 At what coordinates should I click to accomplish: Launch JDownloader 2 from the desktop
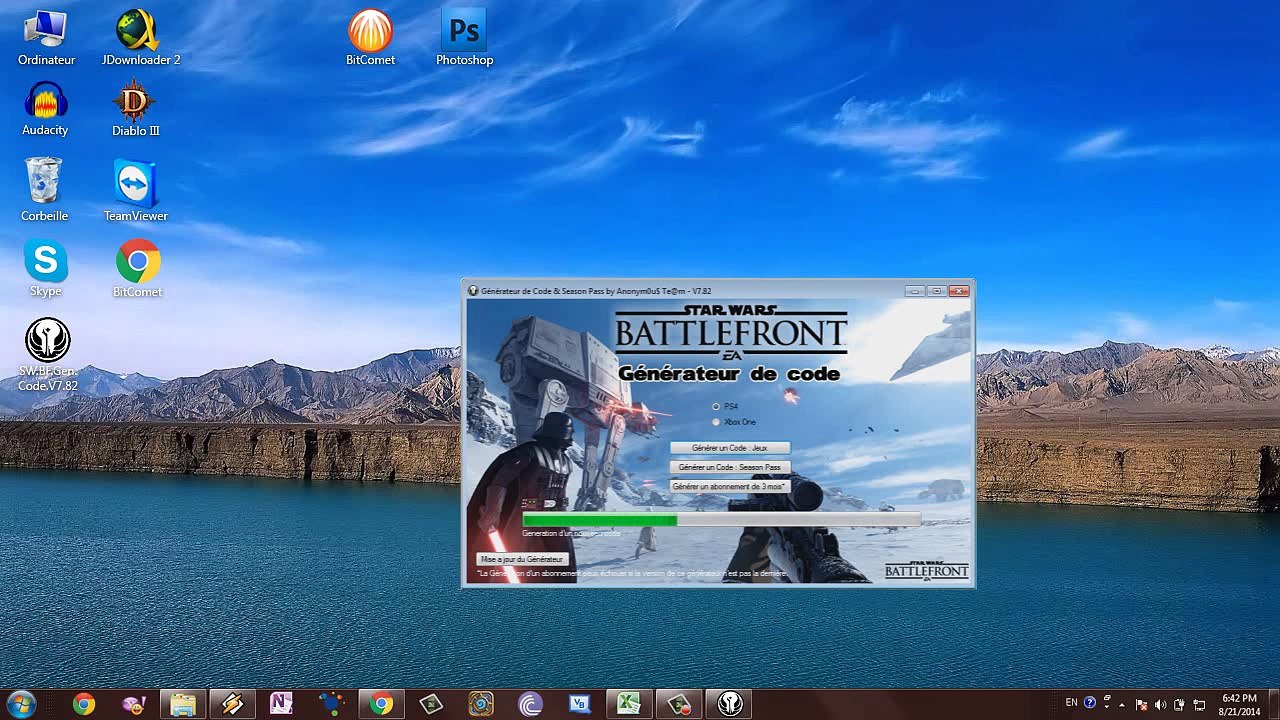point(141,39)
